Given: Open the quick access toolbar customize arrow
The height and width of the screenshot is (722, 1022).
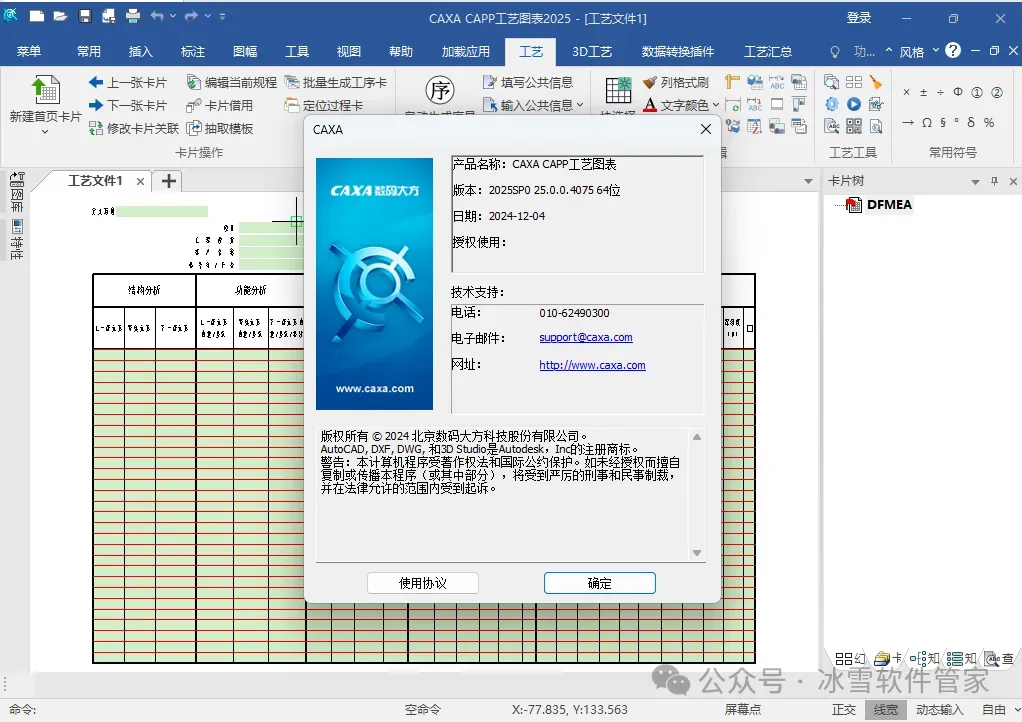Looking at the screenshot, I should point(222,16).
